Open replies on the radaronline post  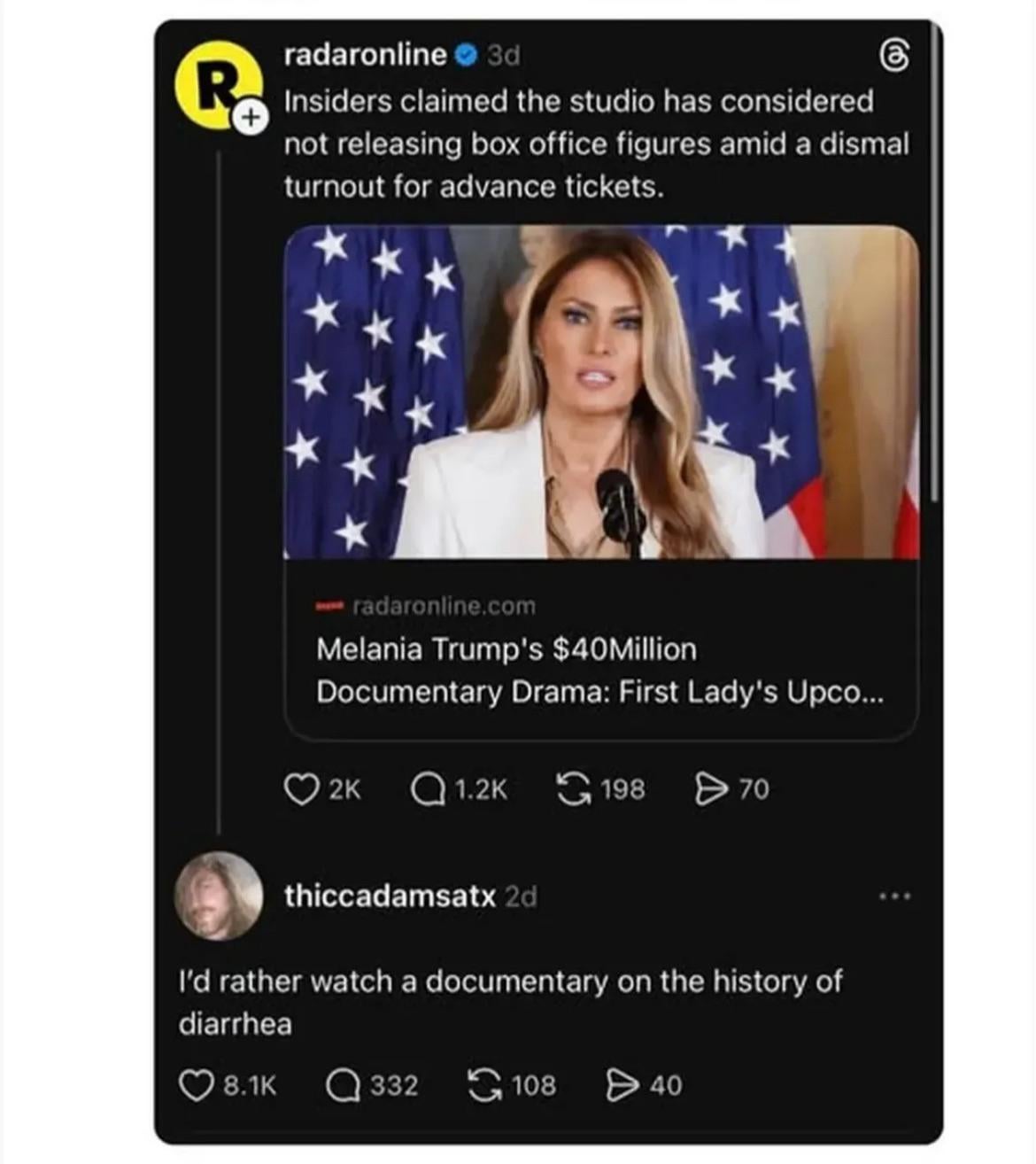click(428, 788)
